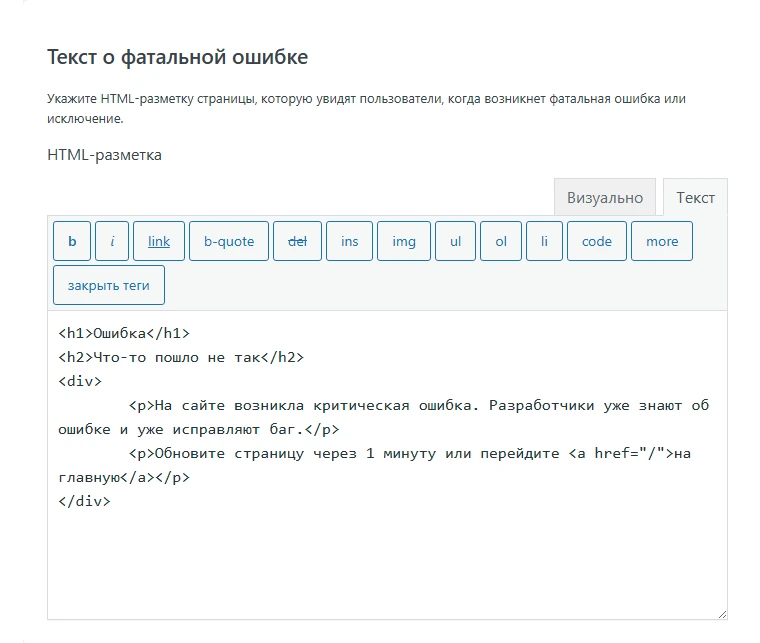Screen dimensions: 760x643
Task: Add unordered list with ul button
Action: (x=456, y=241)
